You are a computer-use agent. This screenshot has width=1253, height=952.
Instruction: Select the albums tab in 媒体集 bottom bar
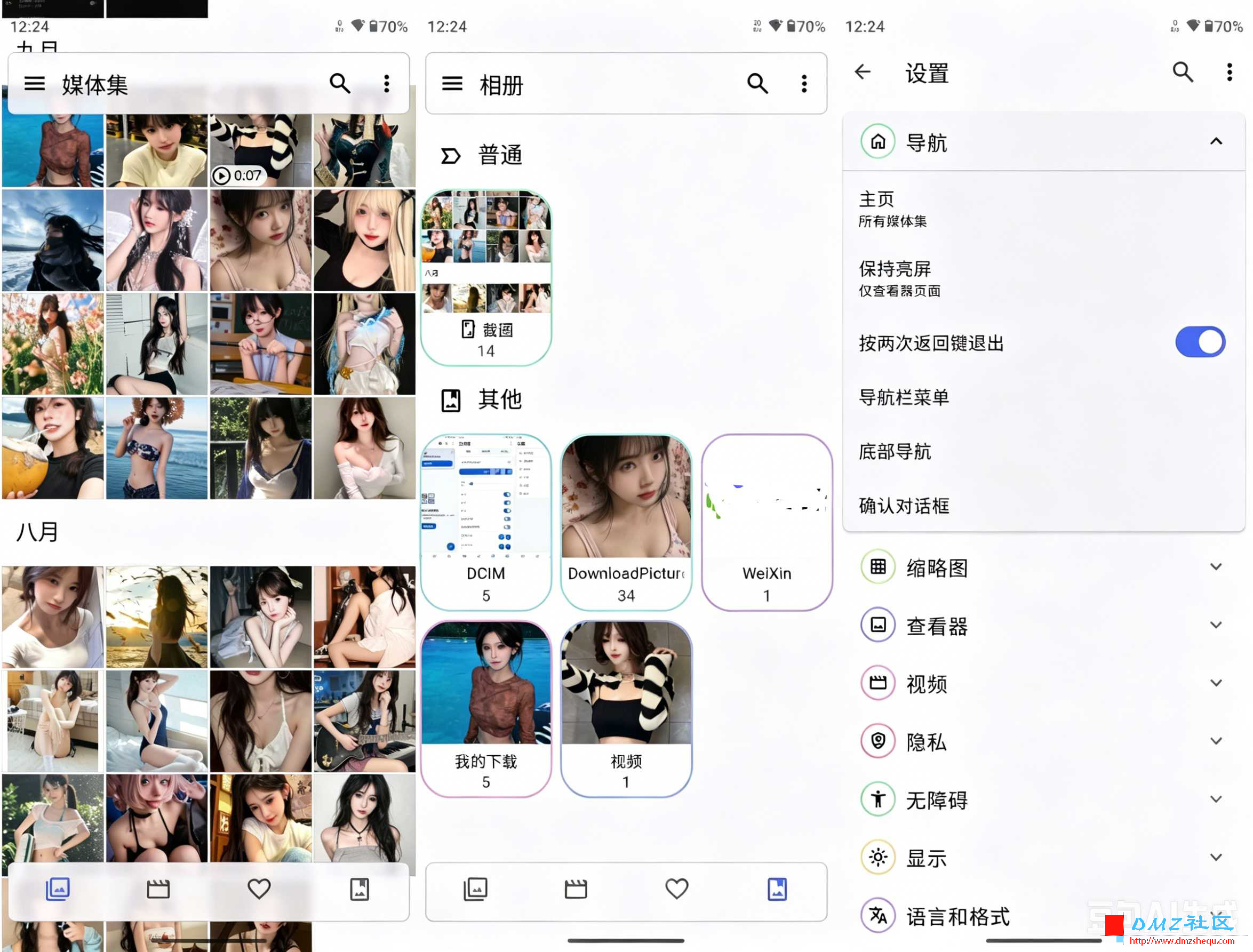click(360, 889)
